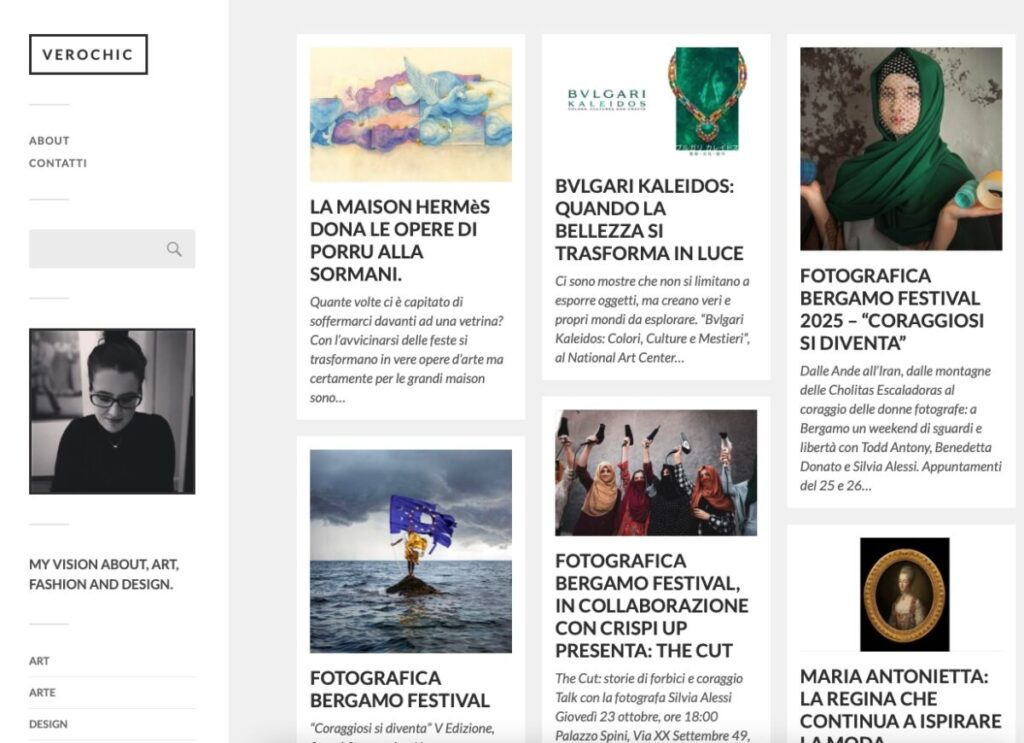Open the Crispi Up The Cut article title

[652, 606]
